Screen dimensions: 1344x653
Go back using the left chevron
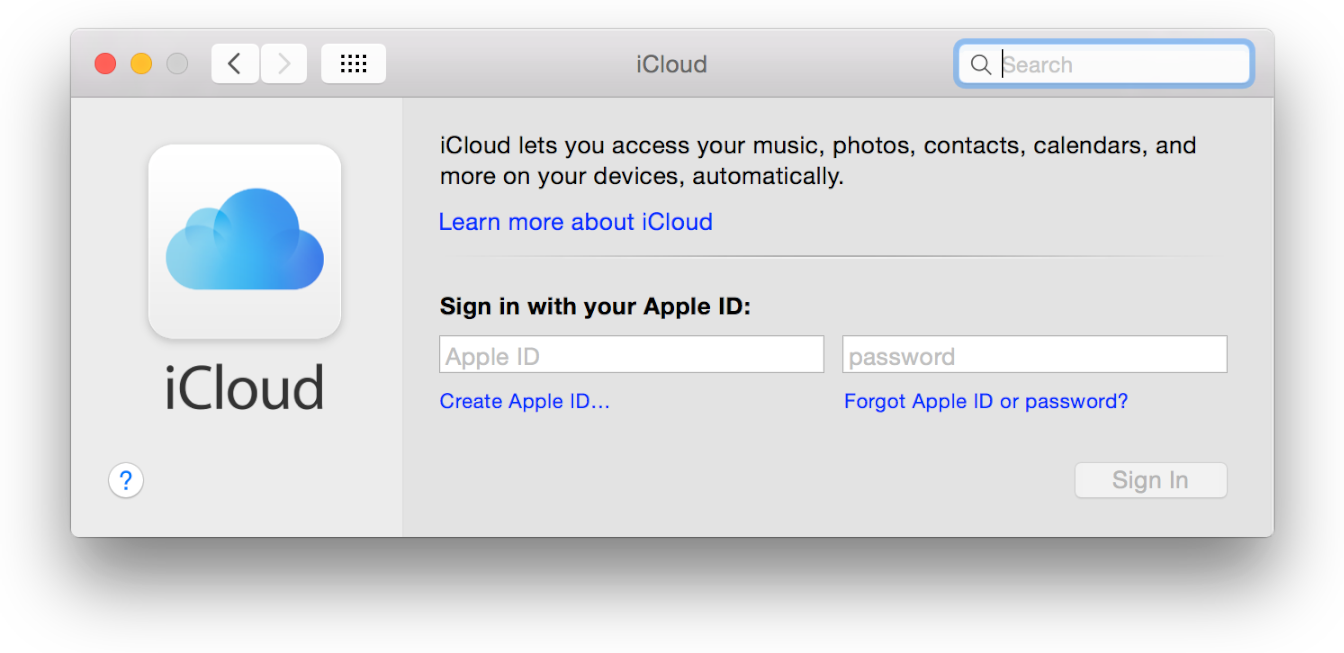(235, 64)
